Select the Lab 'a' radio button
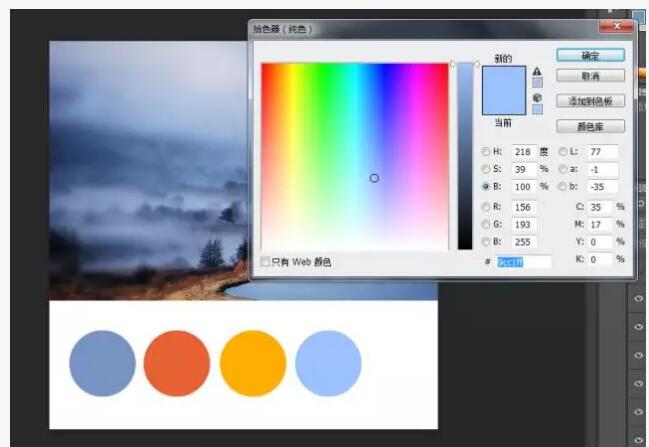Viewport: 649px width, 447px height. [x=563, y=169]
